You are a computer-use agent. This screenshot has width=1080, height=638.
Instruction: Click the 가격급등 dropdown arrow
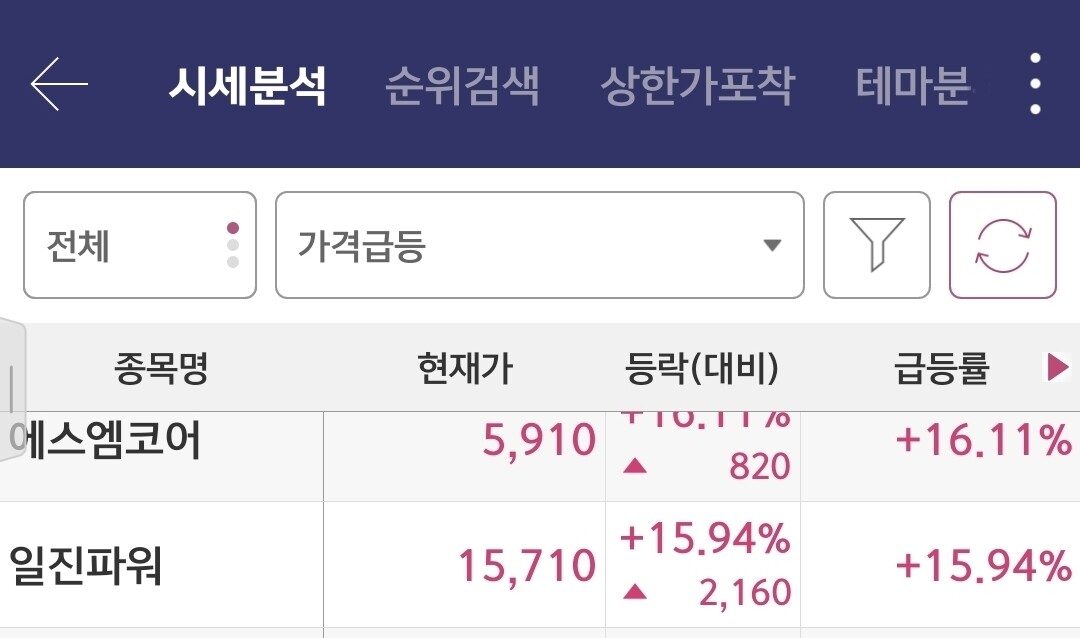[x=771, y=245]
